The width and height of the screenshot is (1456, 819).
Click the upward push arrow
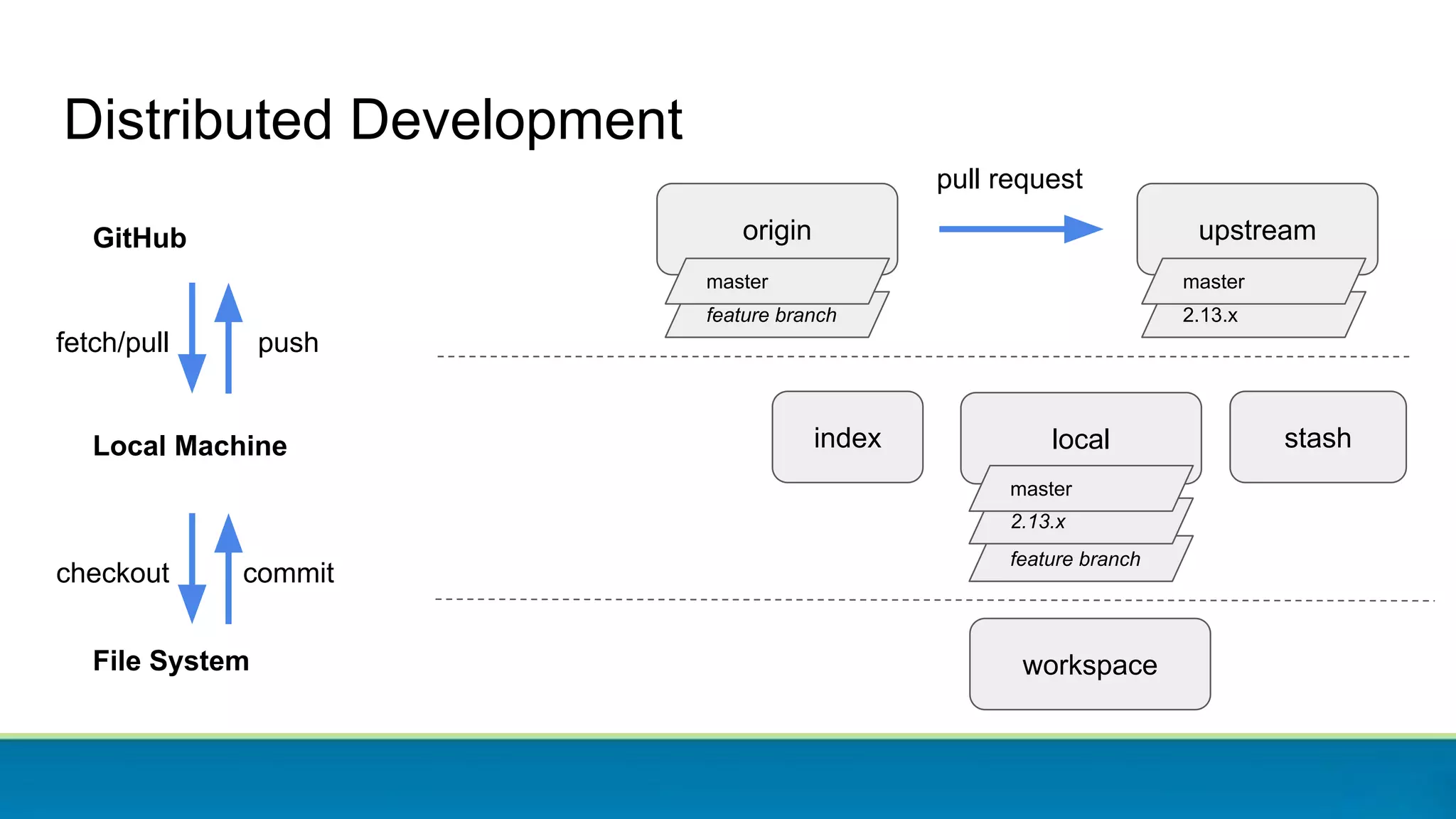(228, 338)
